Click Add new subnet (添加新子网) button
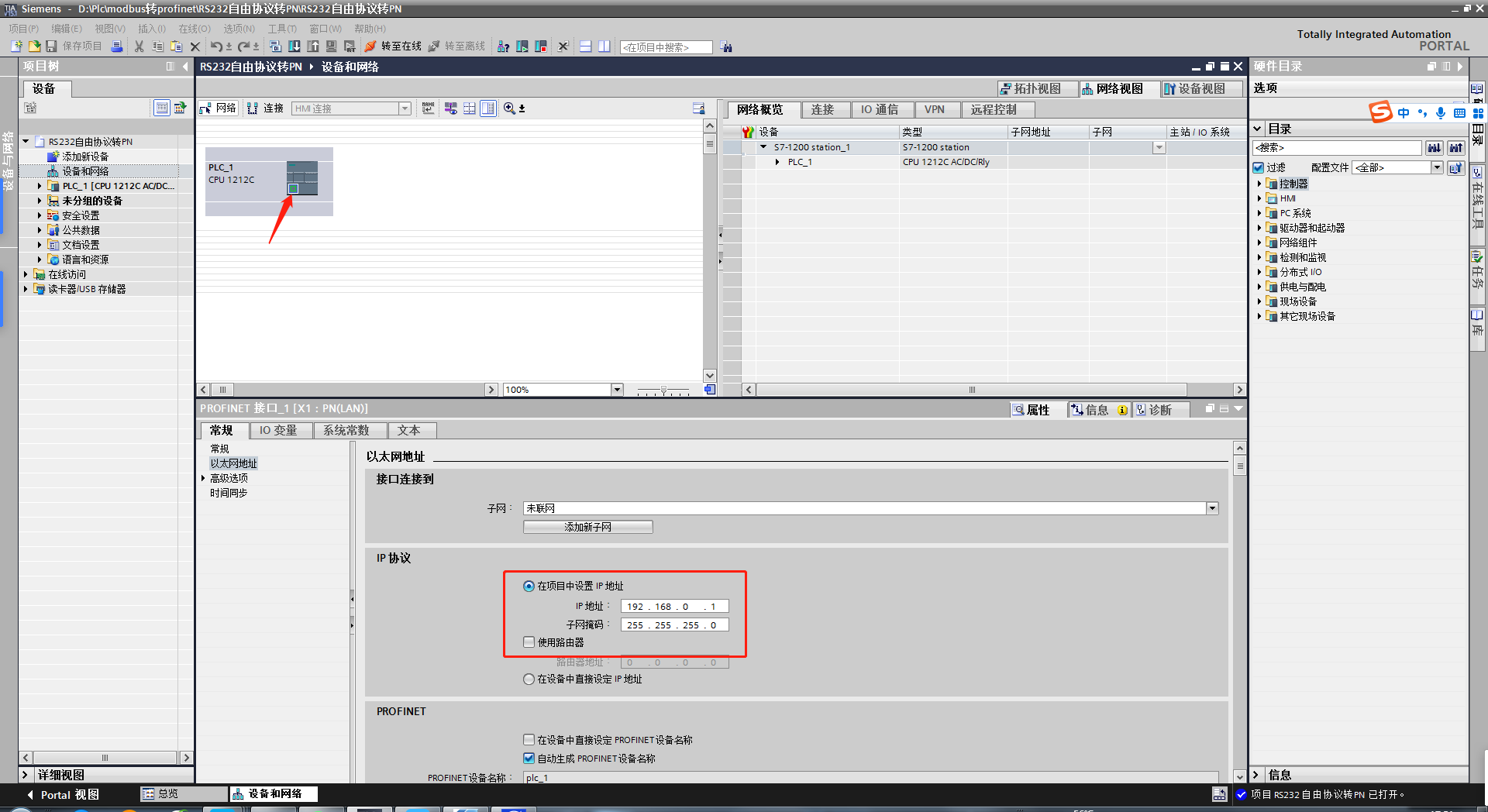The height and width of the screenshot is (812, 1488). pos(588,527)
